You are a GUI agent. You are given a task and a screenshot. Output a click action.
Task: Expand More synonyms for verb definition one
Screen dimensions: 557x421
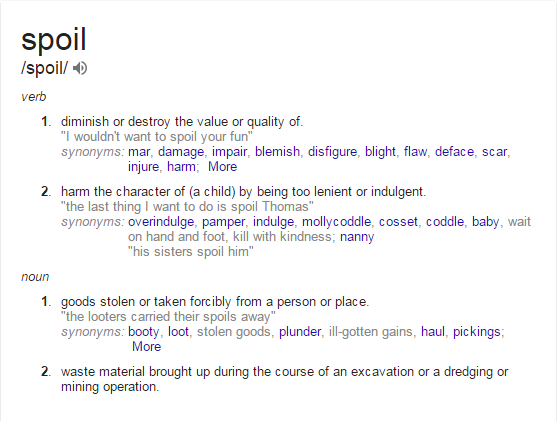pyautogui.click(x=222, y=167)
